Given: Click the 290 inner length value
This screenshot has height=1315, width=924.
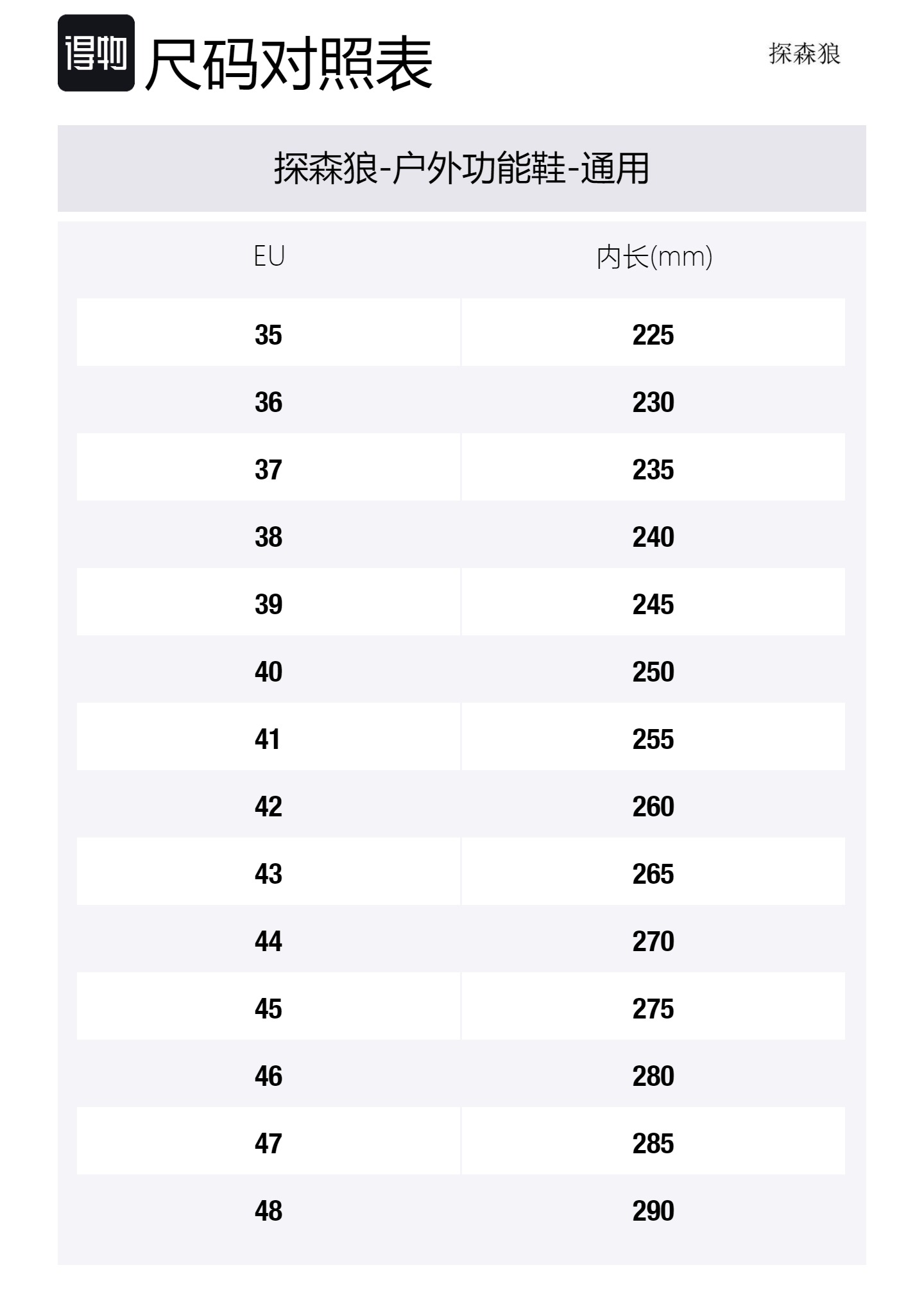Looking at the screenshot, I should point(653,1211).
